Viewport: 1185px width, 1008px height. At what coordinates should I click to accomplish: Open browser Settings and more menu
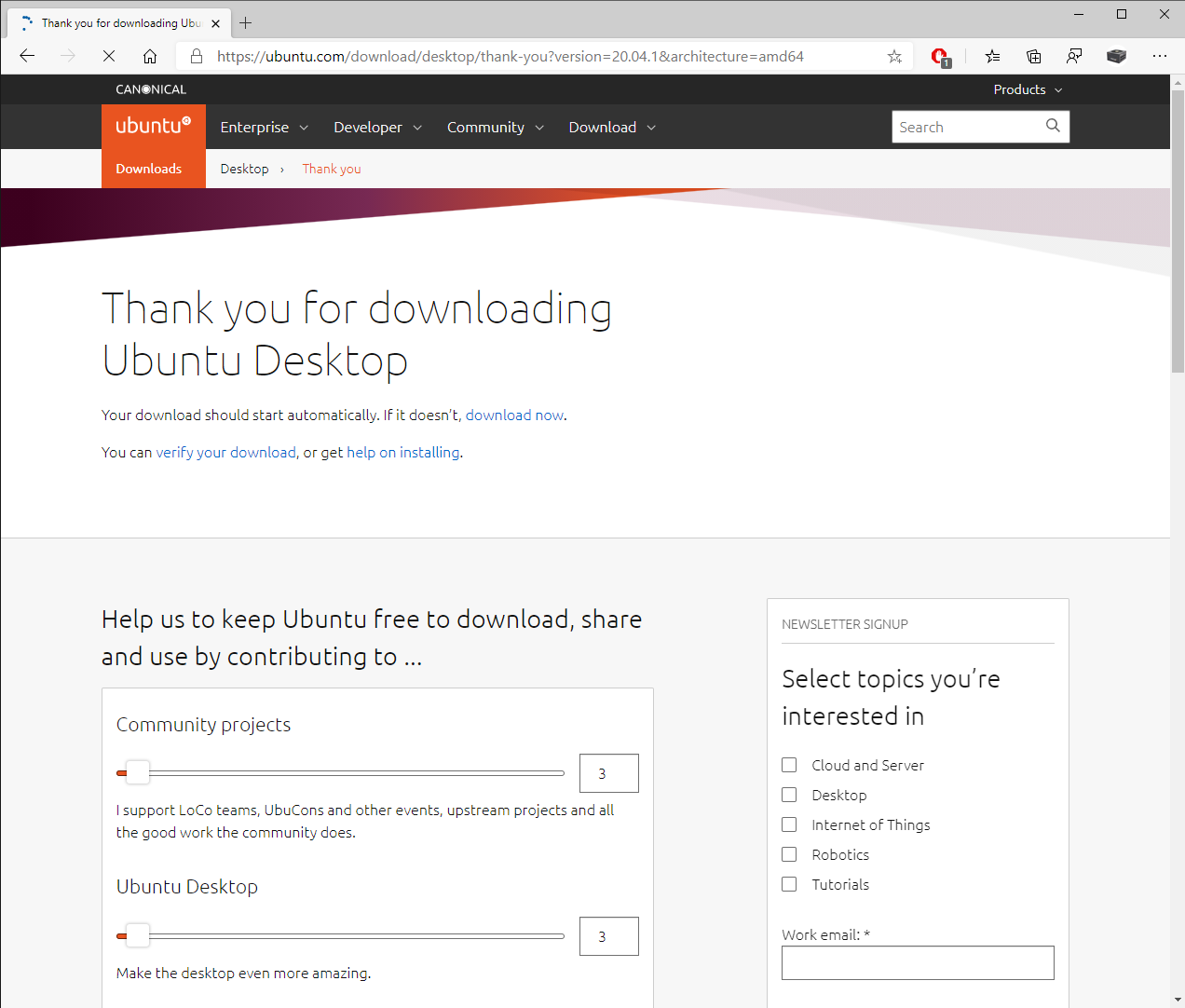pos(1160,56)
